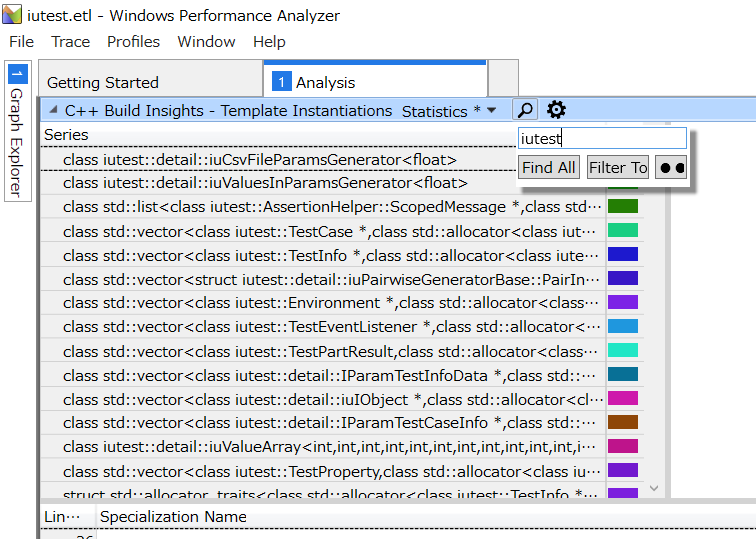Click the swatch for vector TestCase row
Viewport: 756px width, 539px height.
click(622, 230)
